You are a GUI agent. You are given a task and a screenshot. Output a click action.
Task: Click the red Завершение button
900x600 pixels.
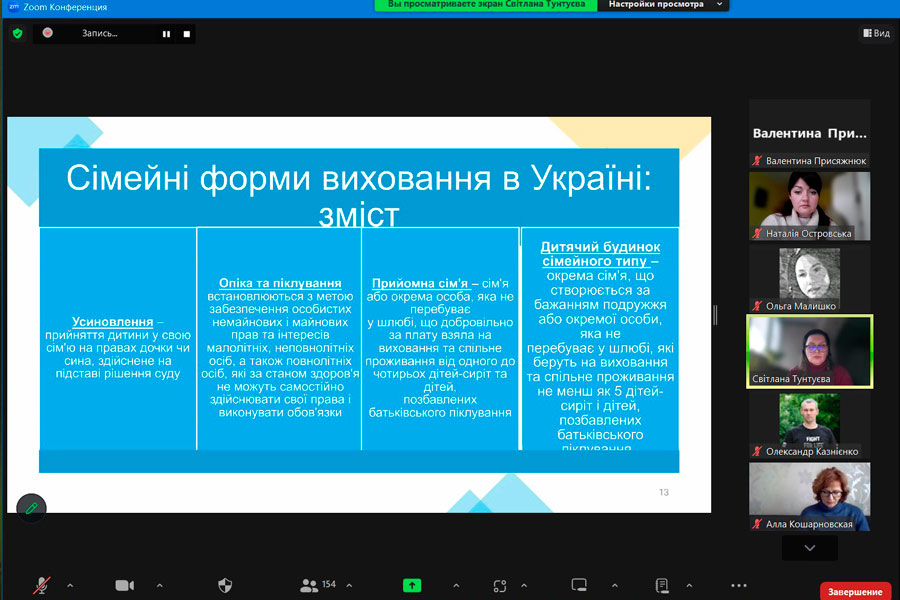click(855, 591)
